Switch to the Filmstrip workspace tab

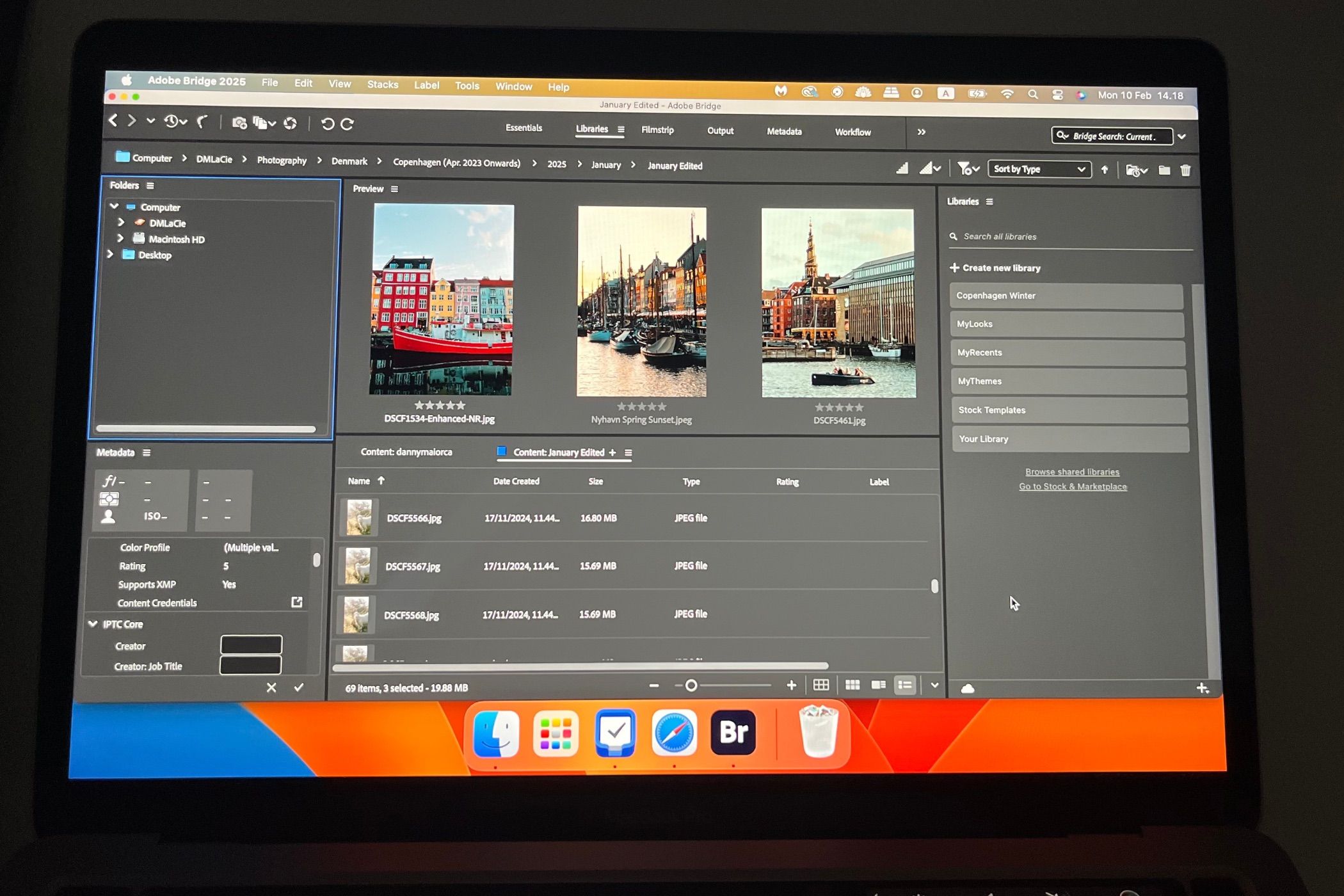click(x=657, y=130)
